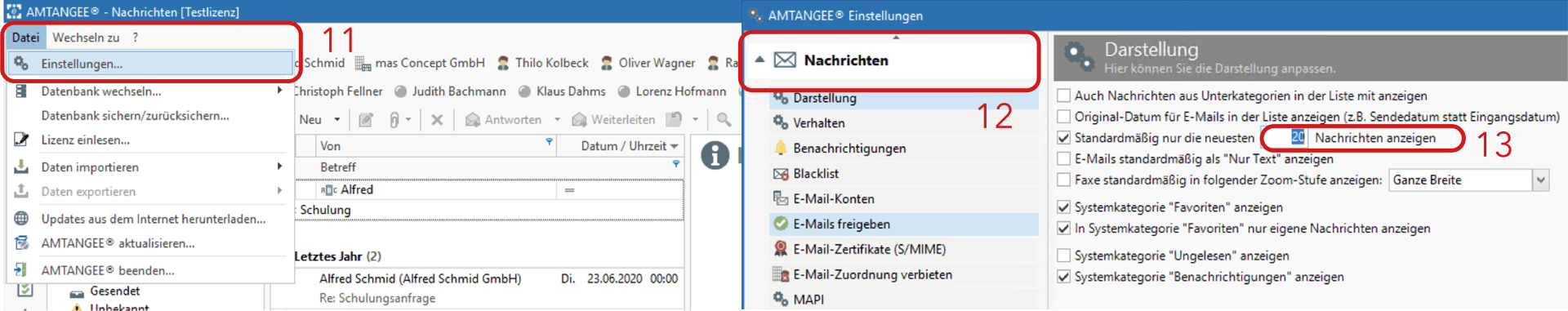Click the paperclip attachment toolbar icon
Image resolution: width=1568 pixels, height=311 pixels.
pos(394,120)
